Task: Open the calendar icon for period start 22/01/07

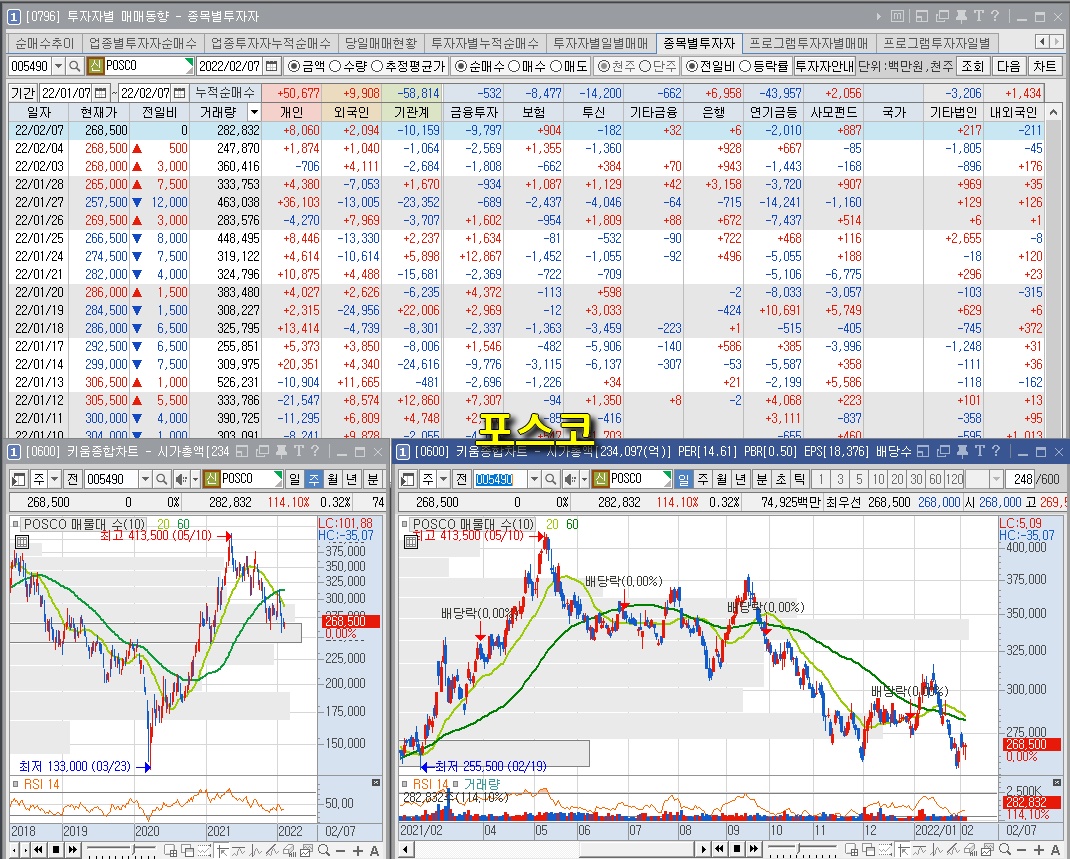Action: click(x=100, y=93)
